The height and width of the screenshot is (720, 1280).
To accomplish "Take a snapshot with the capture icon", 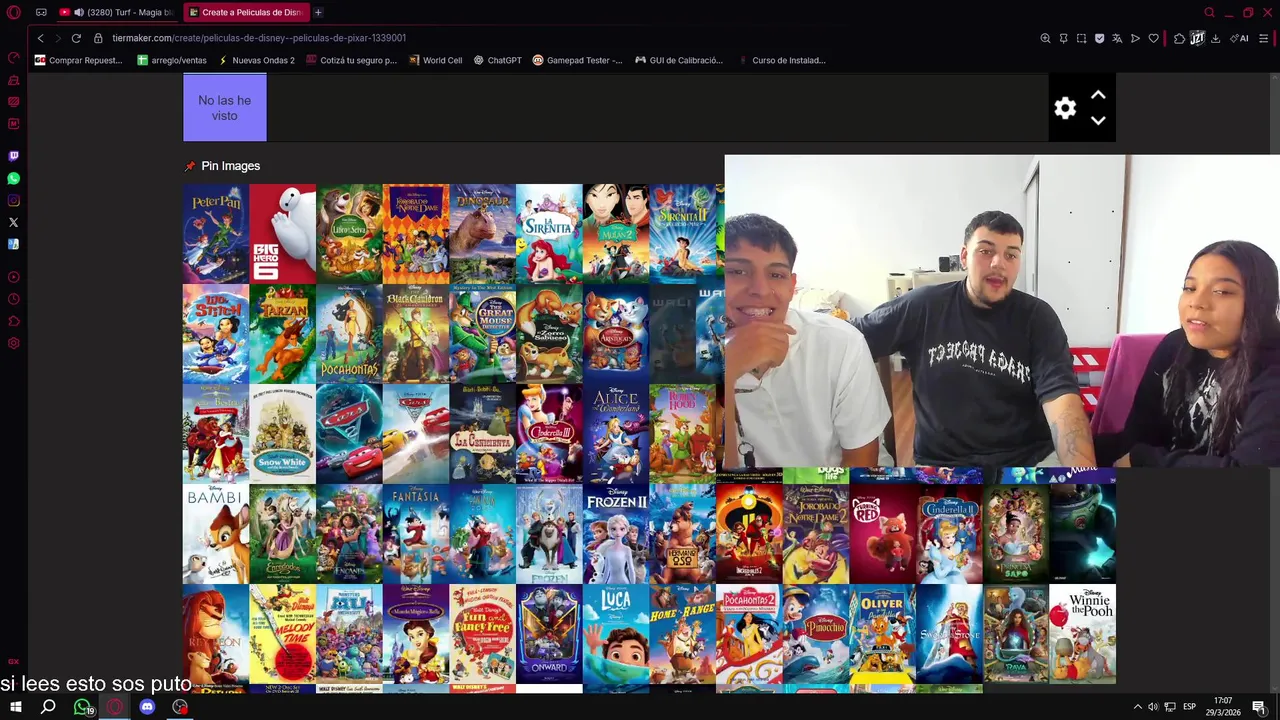I will 1081,38.
